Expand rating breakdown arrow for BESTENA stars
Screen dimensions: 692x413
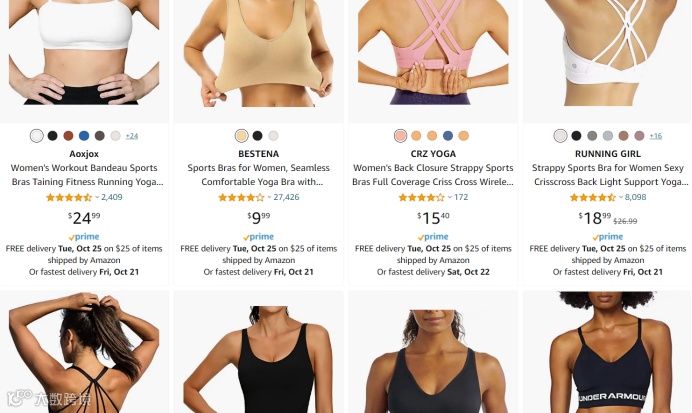[x=269, y=197]
